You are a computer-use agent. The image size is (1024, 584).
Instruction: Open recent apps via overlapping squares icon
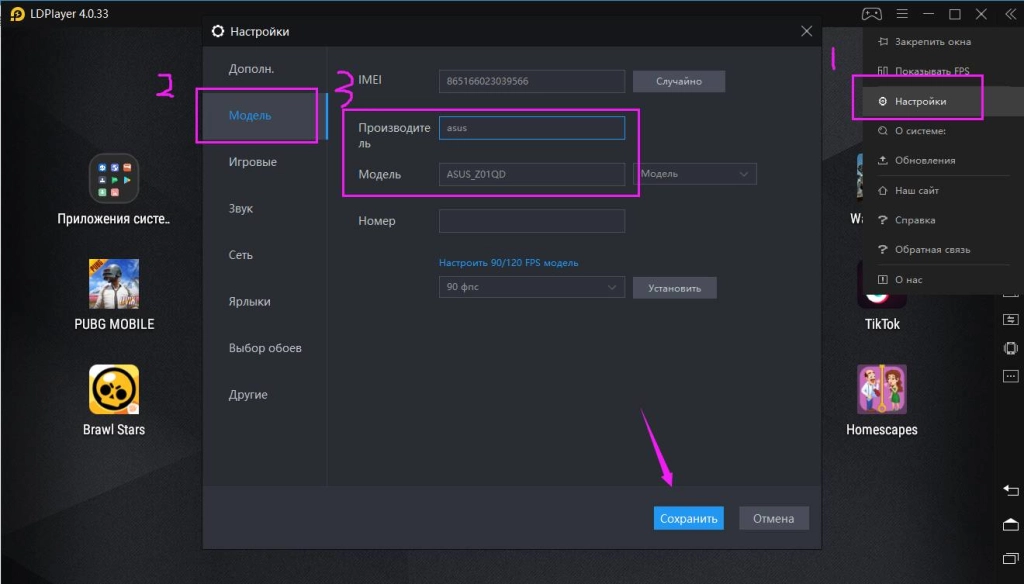1010,557
